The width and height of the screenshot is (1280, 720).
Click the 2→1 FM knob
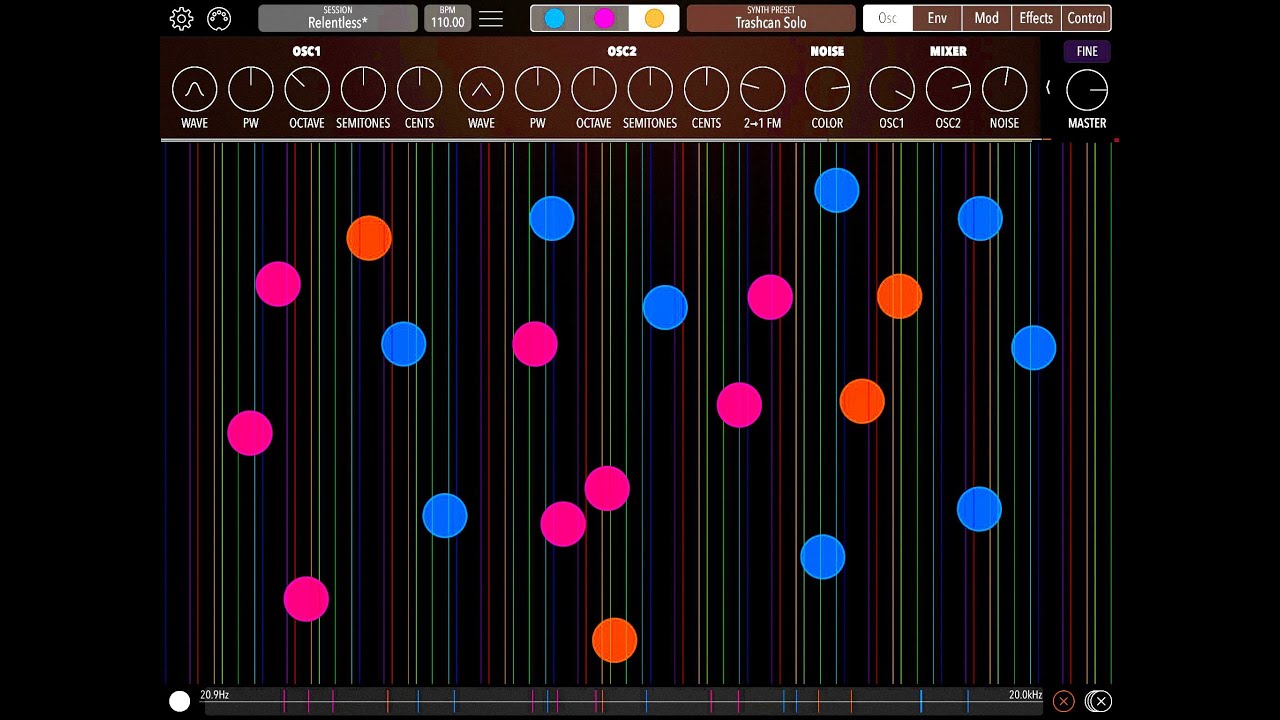click(762, 90)
